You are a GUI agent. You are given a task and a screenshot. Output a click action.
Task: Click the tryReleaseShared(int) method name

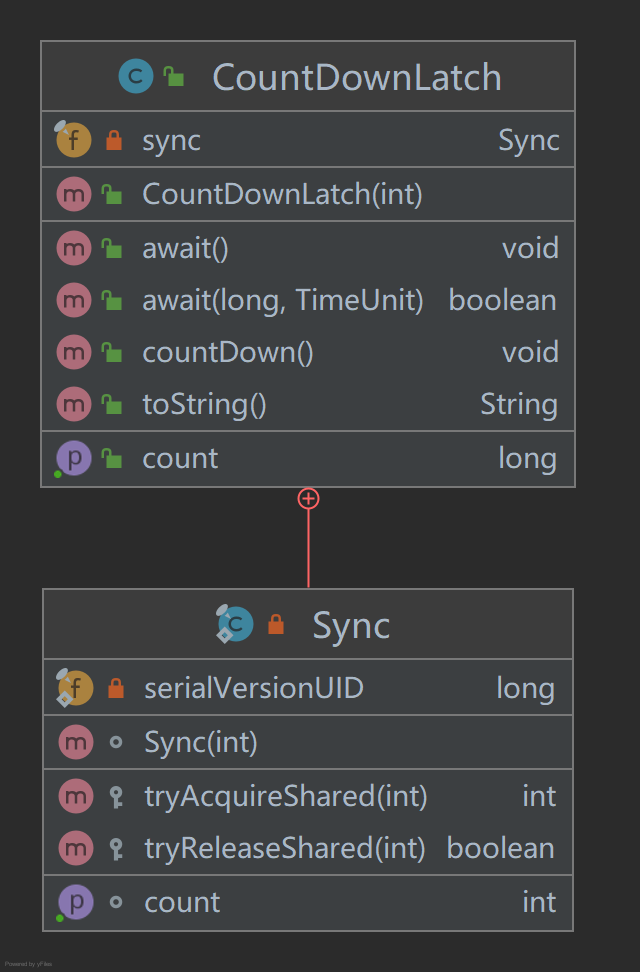tap(285, 849)
